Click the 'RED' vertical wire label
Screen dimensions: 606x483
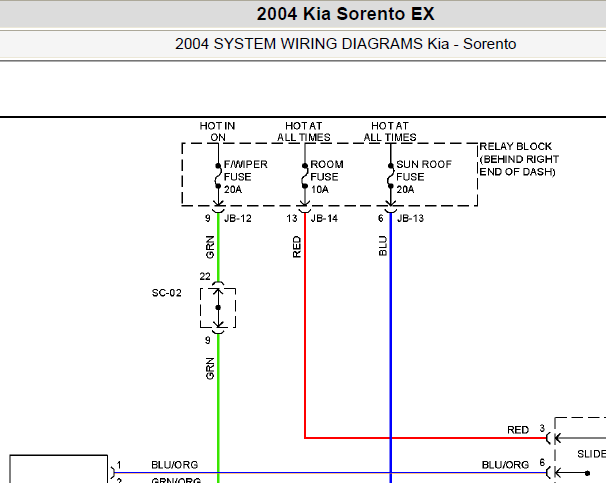click(296, 247)
